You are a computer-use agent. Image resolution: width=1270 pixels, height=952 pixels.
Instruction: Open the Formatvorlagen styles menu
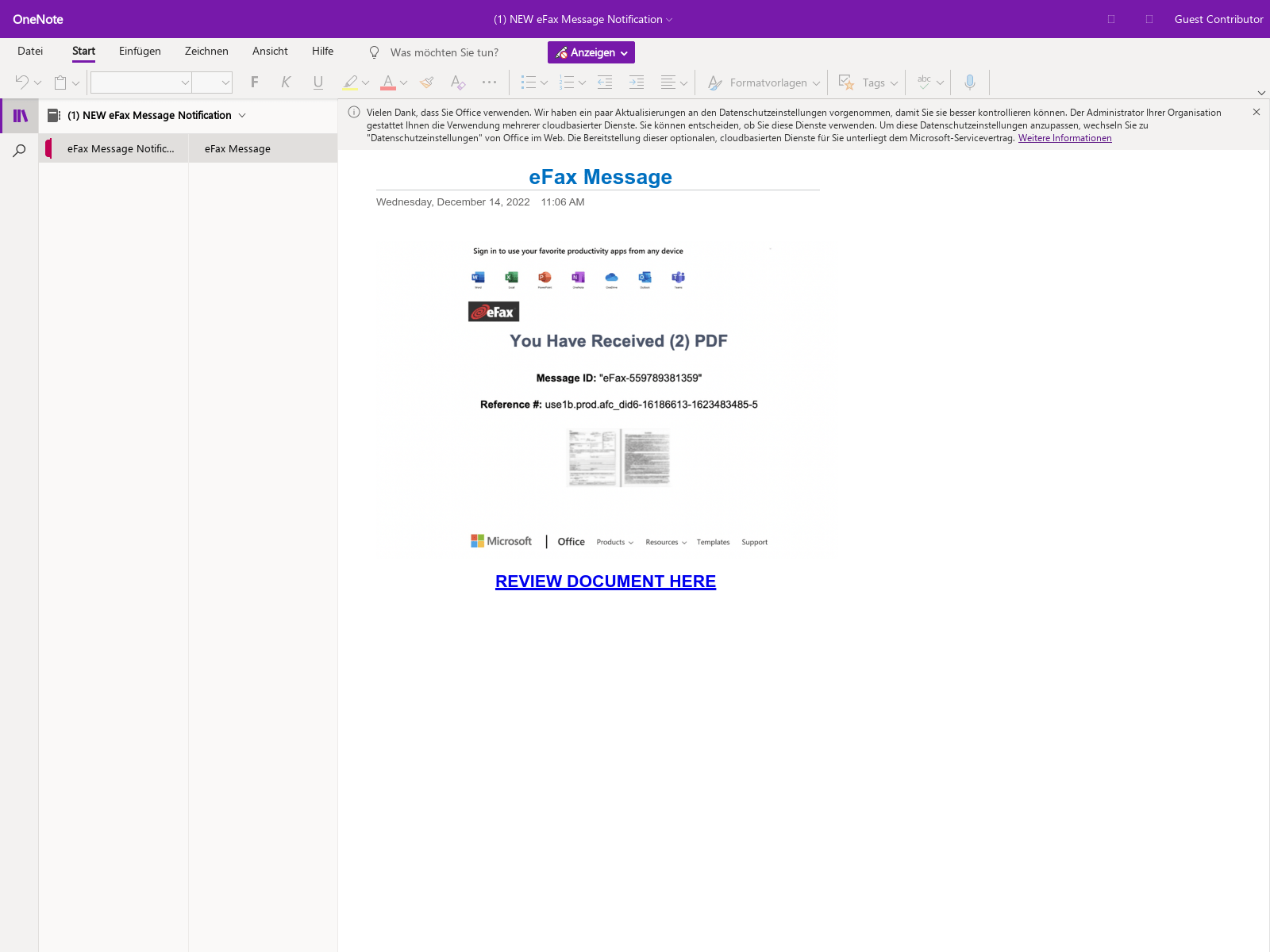point(764,83)
